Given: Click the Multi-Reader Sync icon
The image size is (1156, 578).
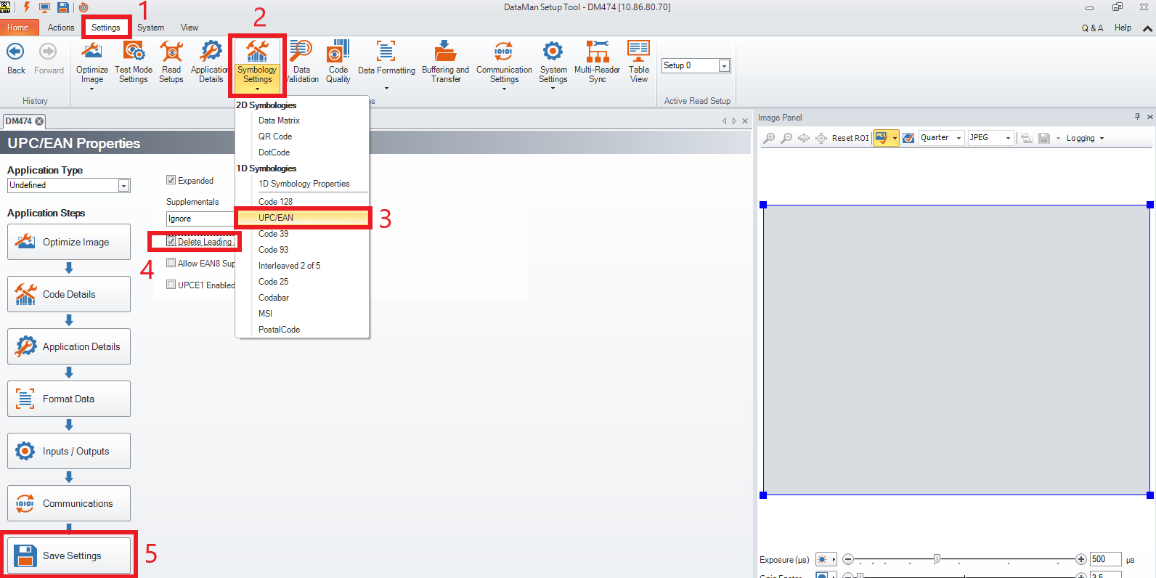Looking at the screenshot, I should tap(597, 62).
